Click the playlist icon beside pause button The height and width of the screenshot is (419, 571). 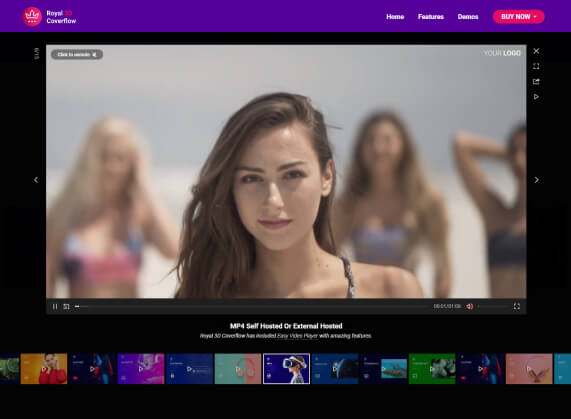tap(66, 307)
